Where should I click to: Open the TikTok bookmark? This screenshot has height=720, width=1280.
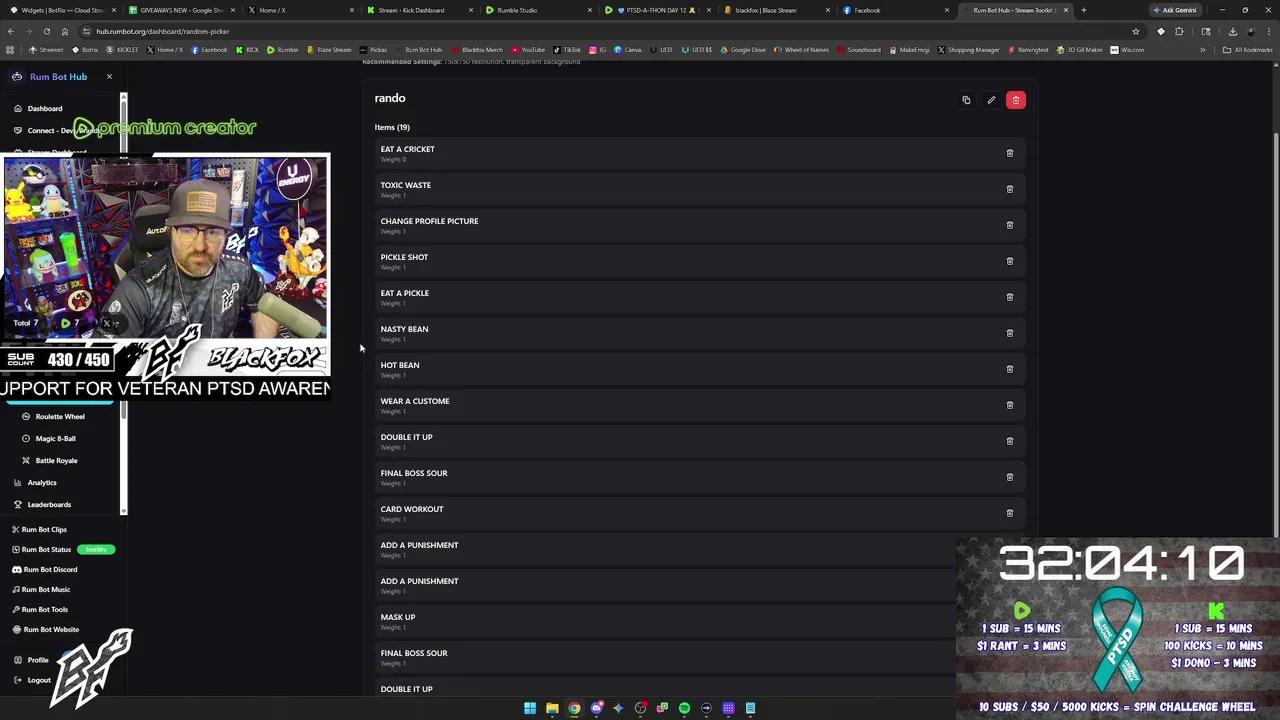pos(567,50)
